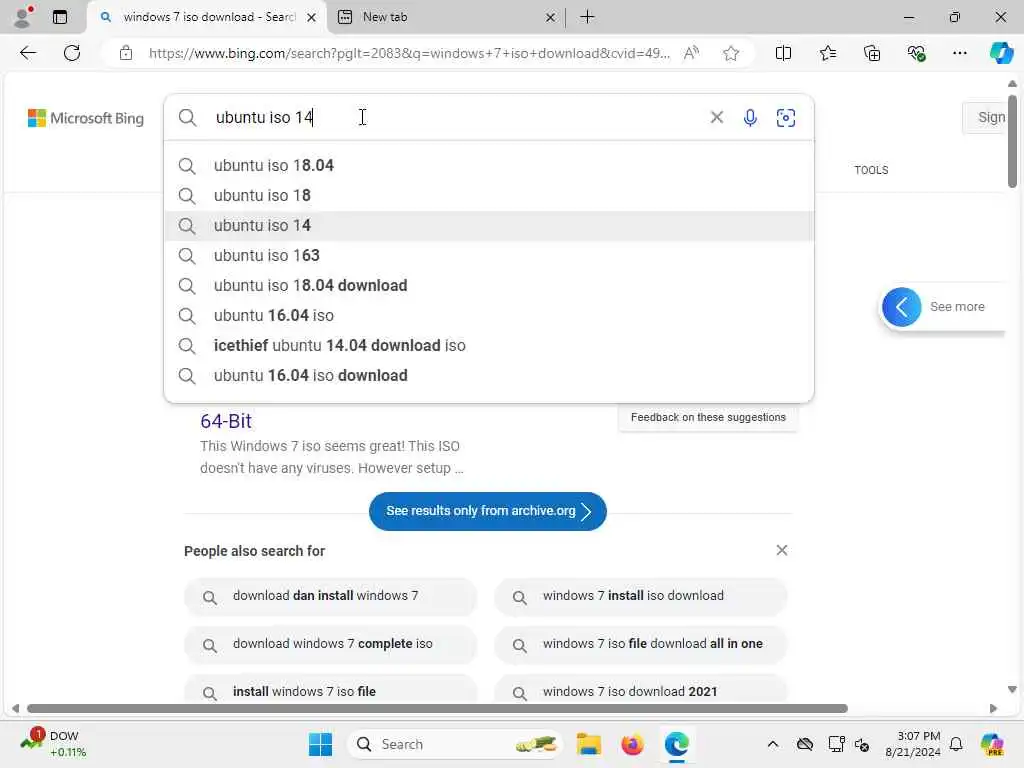Open Collections panel
This screenshot has width=1024, height=768.
pyautogui.click(x=872, y=53)
